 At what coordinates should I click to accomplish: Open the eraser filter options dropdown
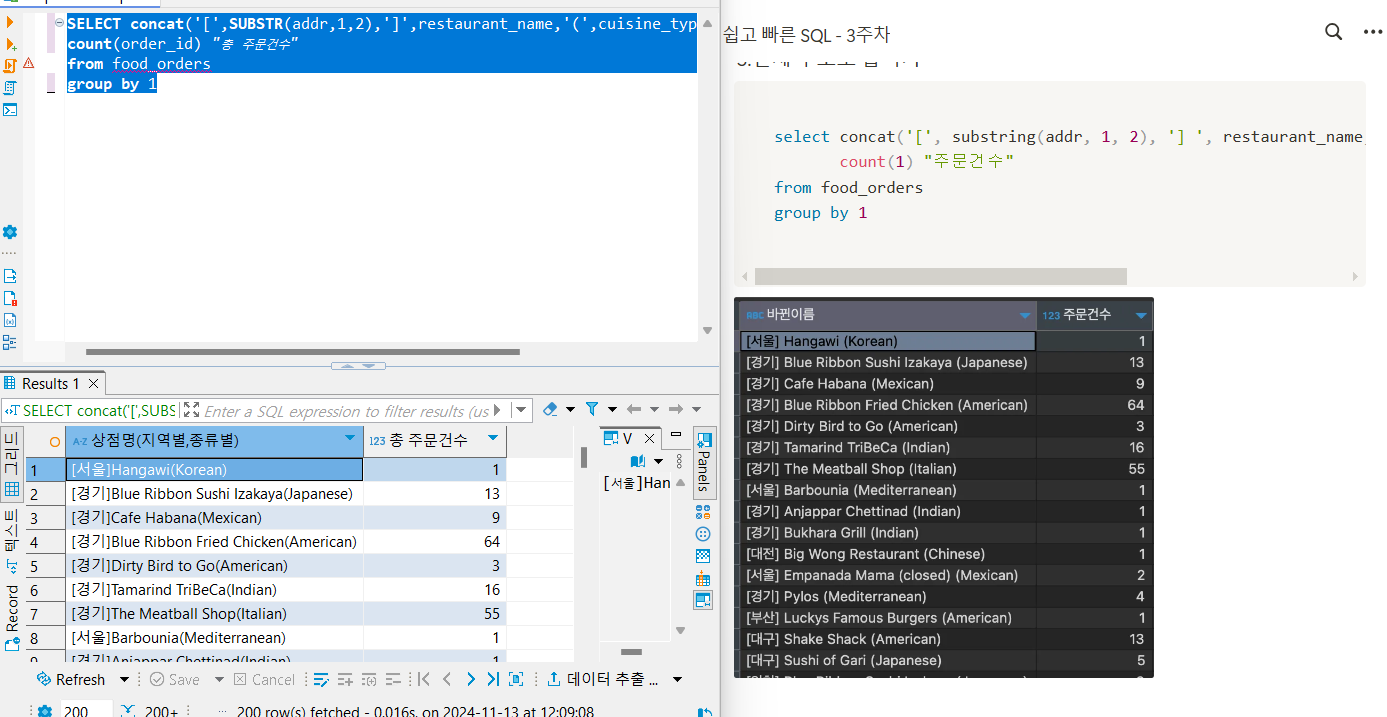point(570,409)
